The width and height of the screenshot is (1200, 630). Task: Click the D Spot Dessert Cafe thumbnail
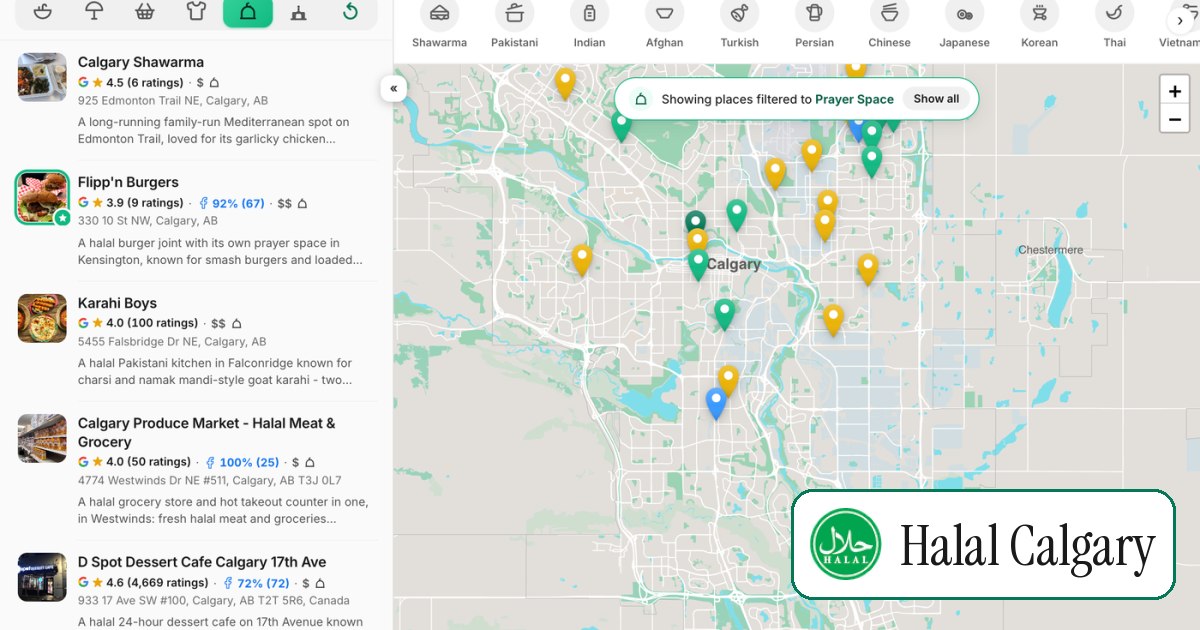point(42,577)
